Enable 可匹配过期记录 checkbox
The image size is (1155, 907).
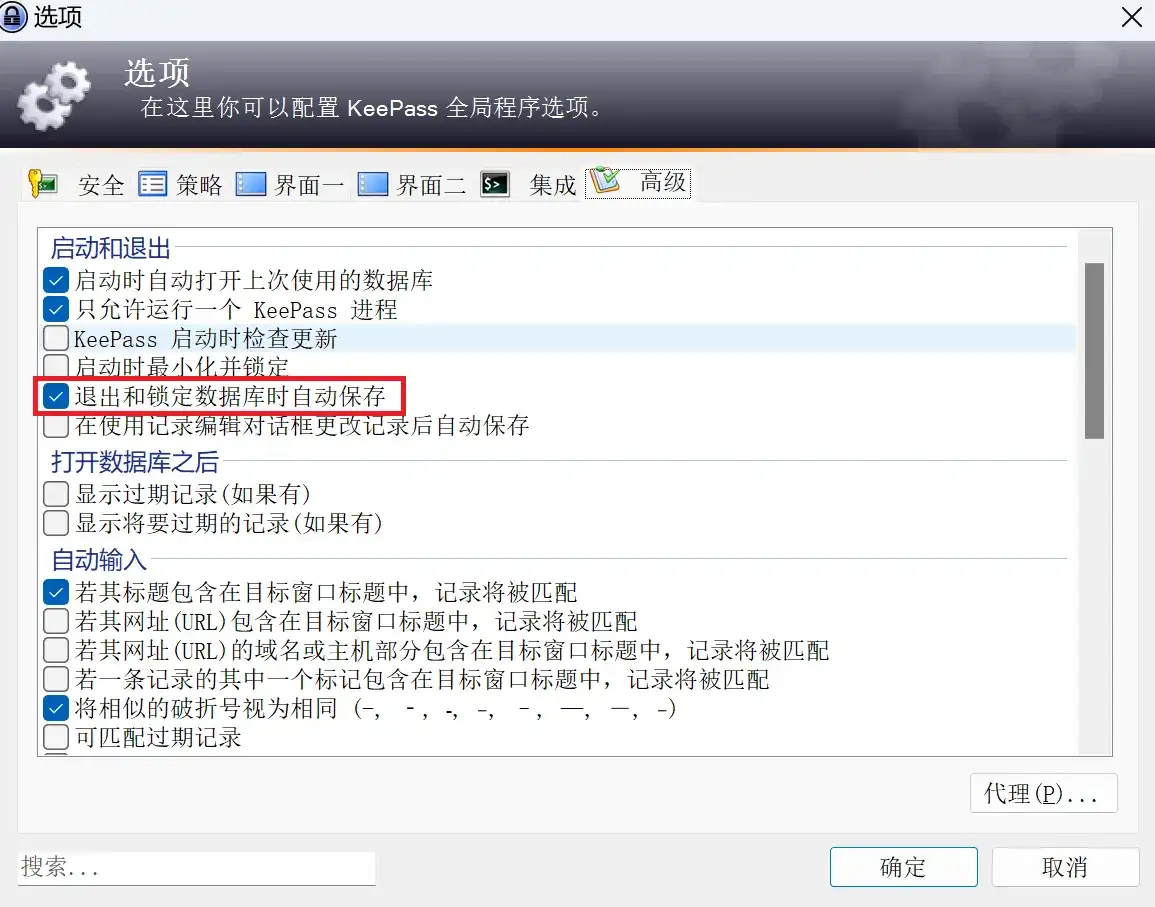(x=56, y=737)
